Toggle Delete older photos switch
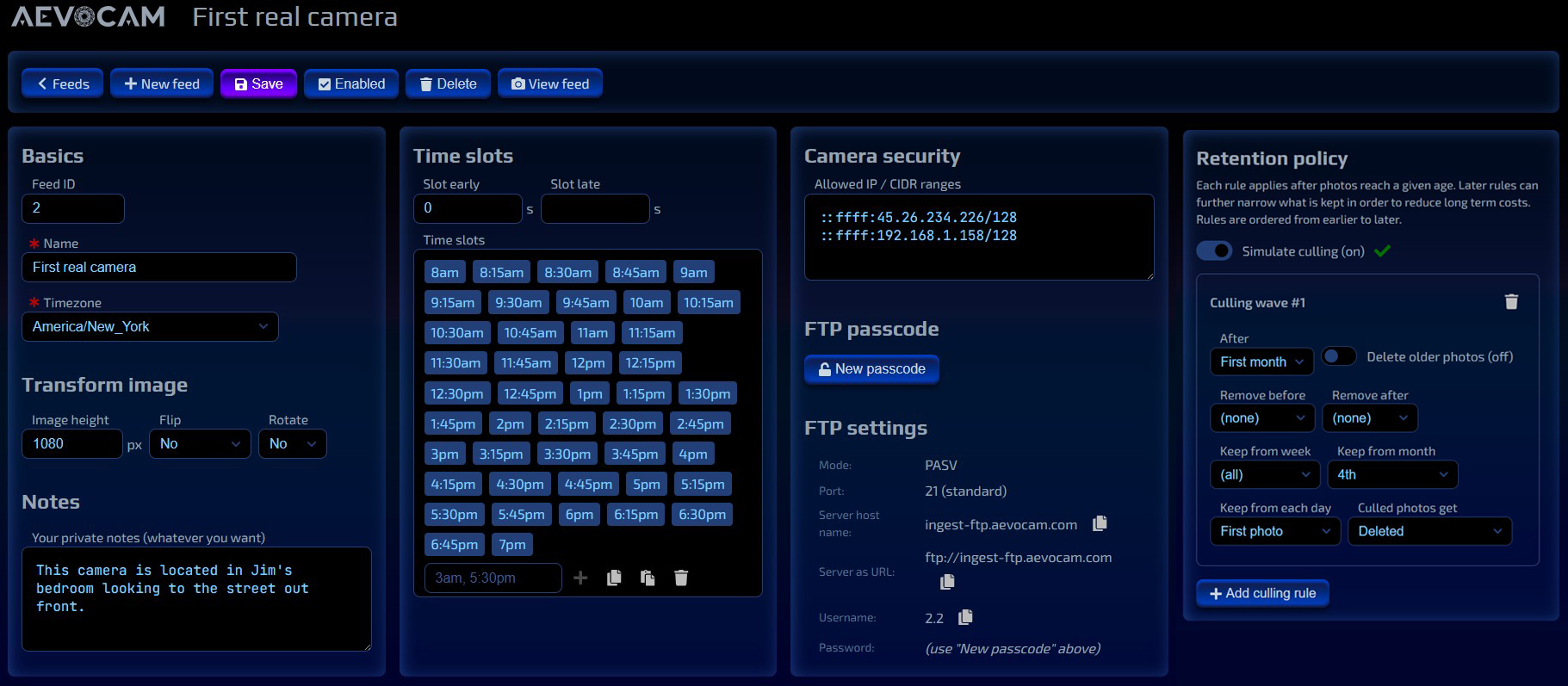The height and width of the screenshot is (686, 1568). coord(1339,355)
